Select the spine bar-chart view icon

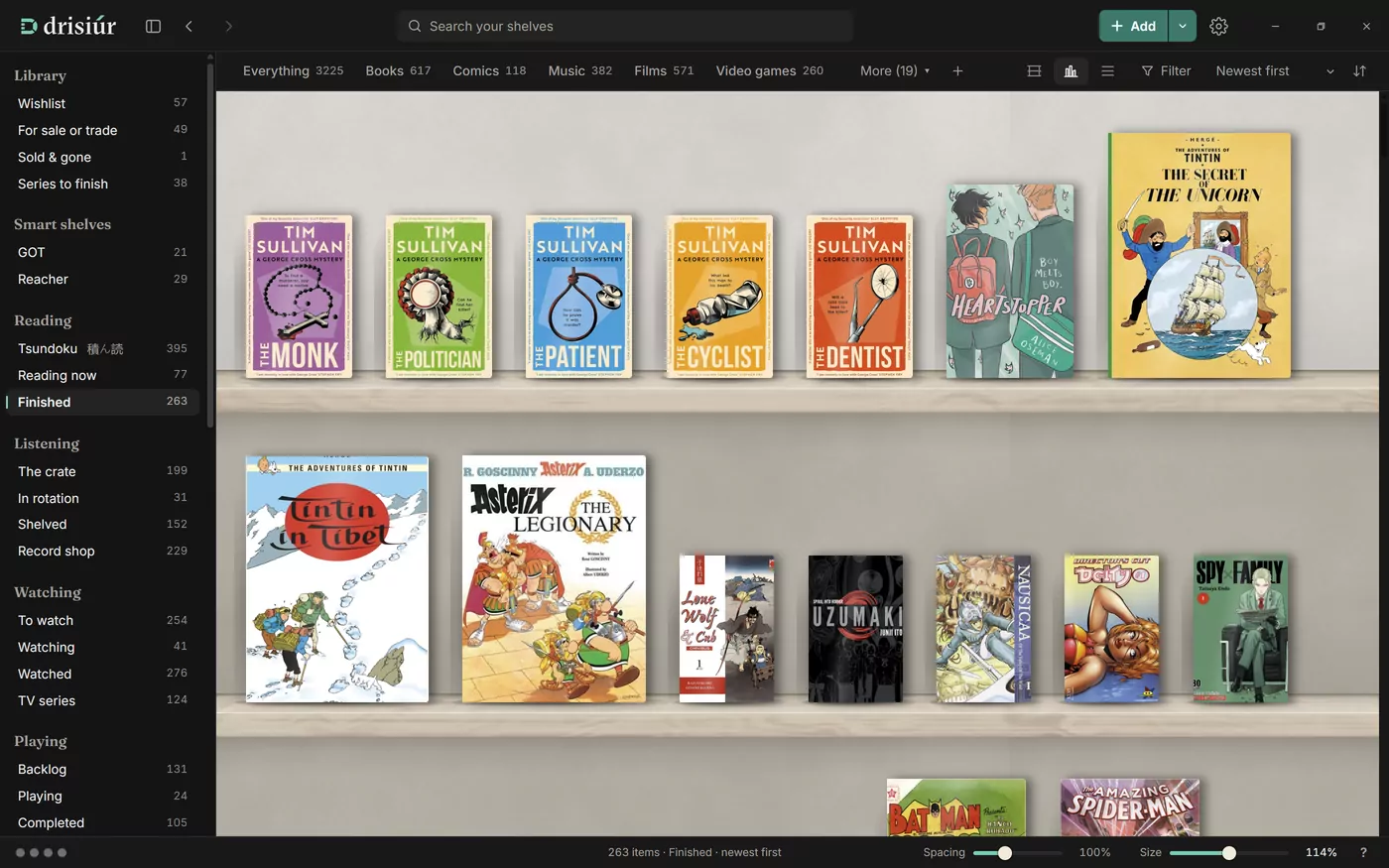coord(1071,70)
